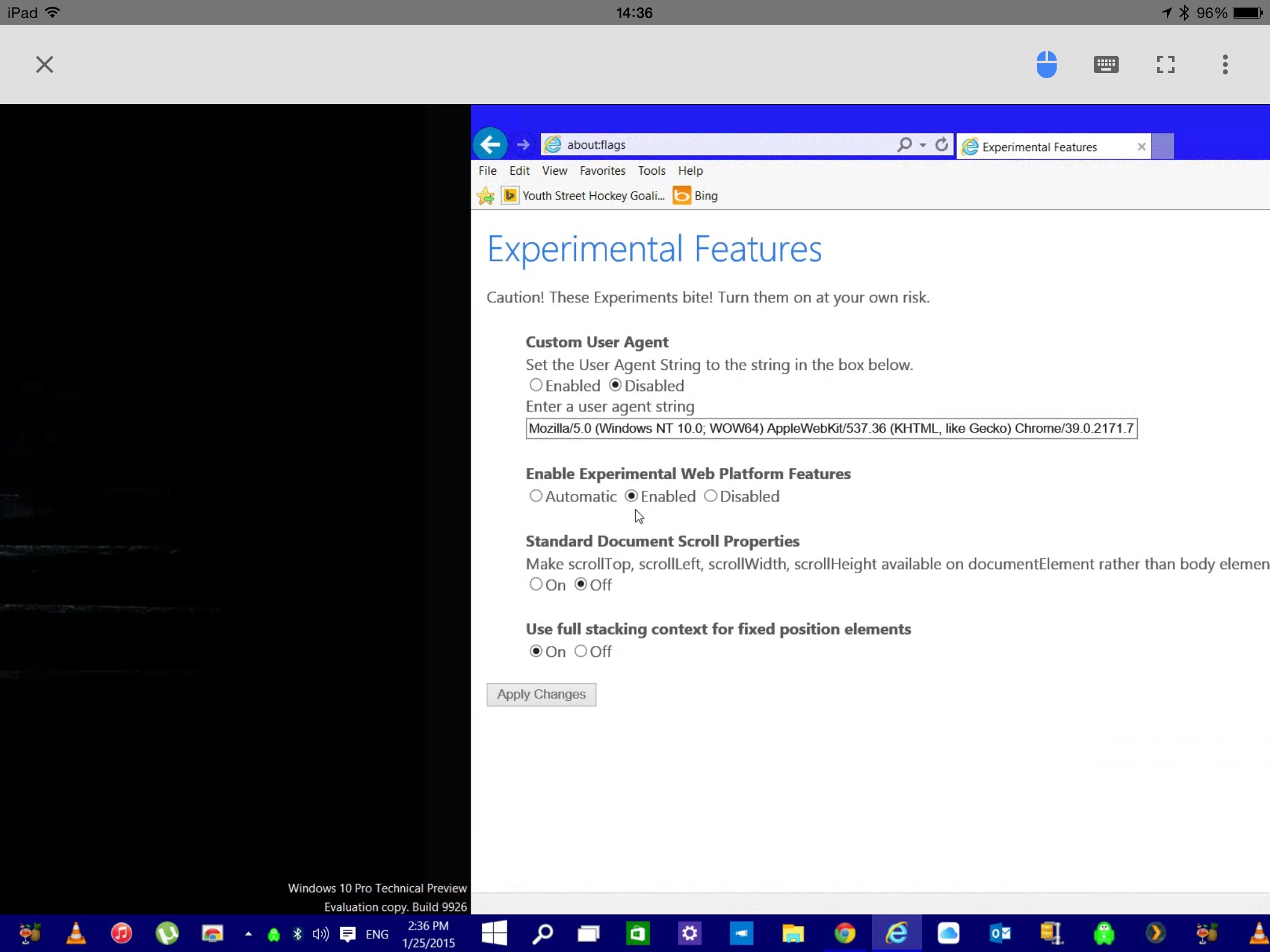1270x952 pixels.
Task: Show the on-screen keyboard
Action: tap(1106, 64)
